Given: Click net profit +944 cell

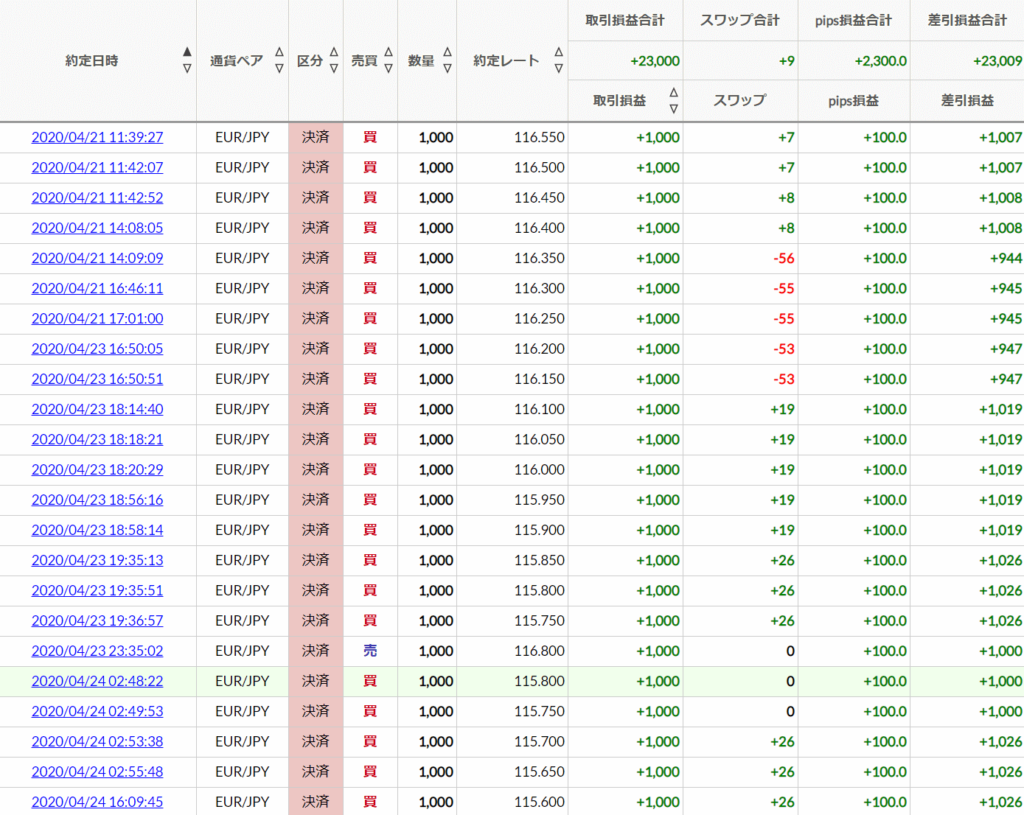Looking at the screenshot, I should (1006, 258).
